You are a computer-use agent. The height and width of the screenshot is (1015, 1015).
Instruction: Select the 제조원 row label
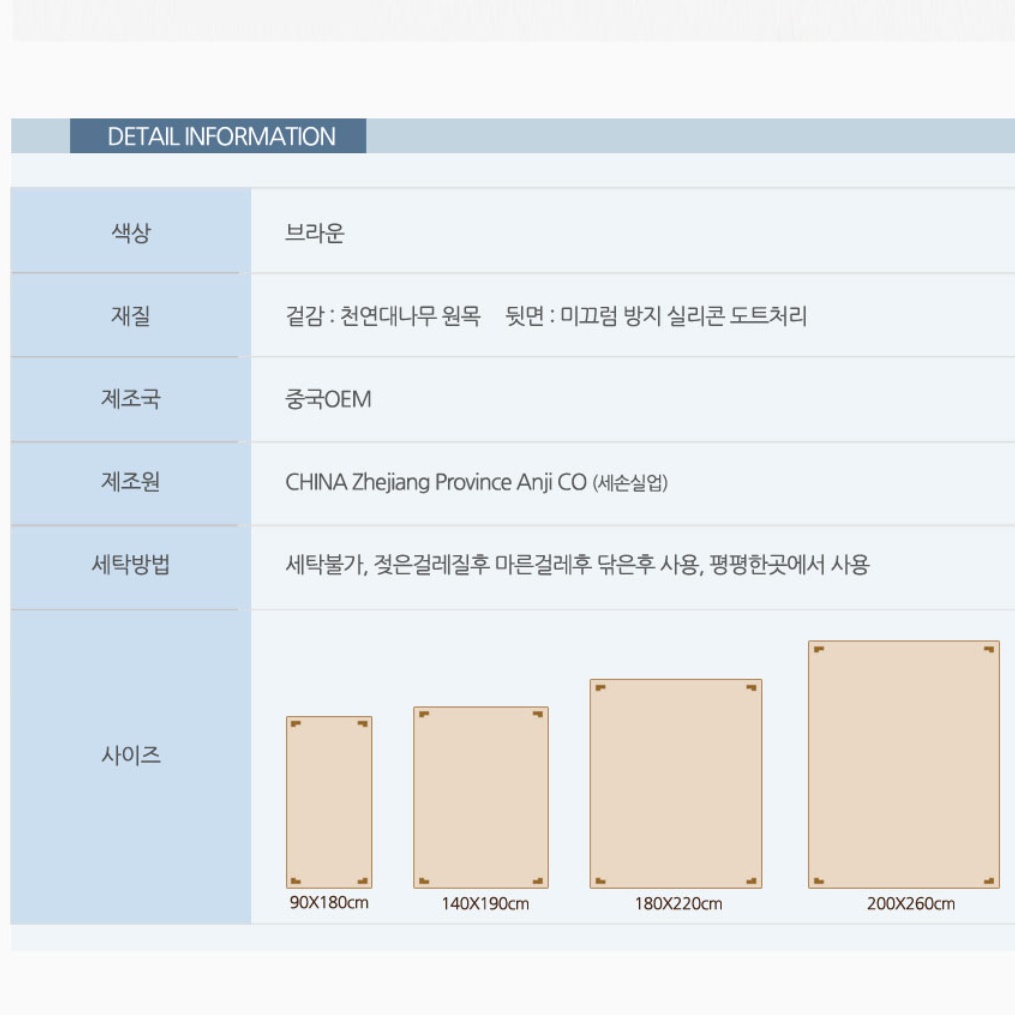point(131,481)
